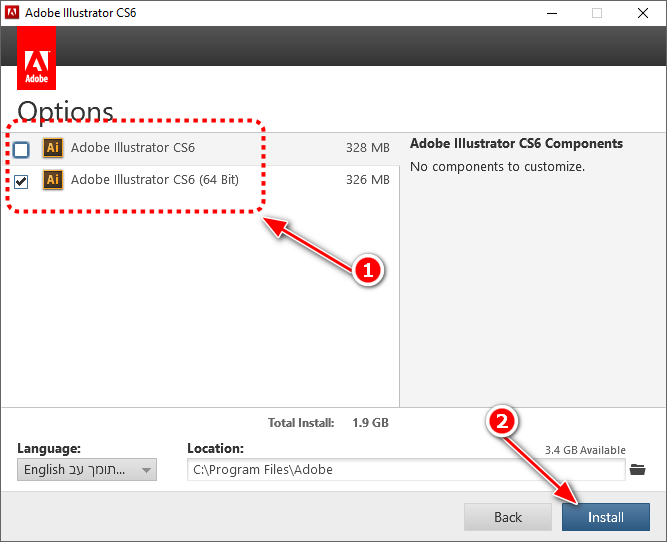Viewport: 667px width, 542px height.
Task: Click the 328 MB size value
Action: 367,149
